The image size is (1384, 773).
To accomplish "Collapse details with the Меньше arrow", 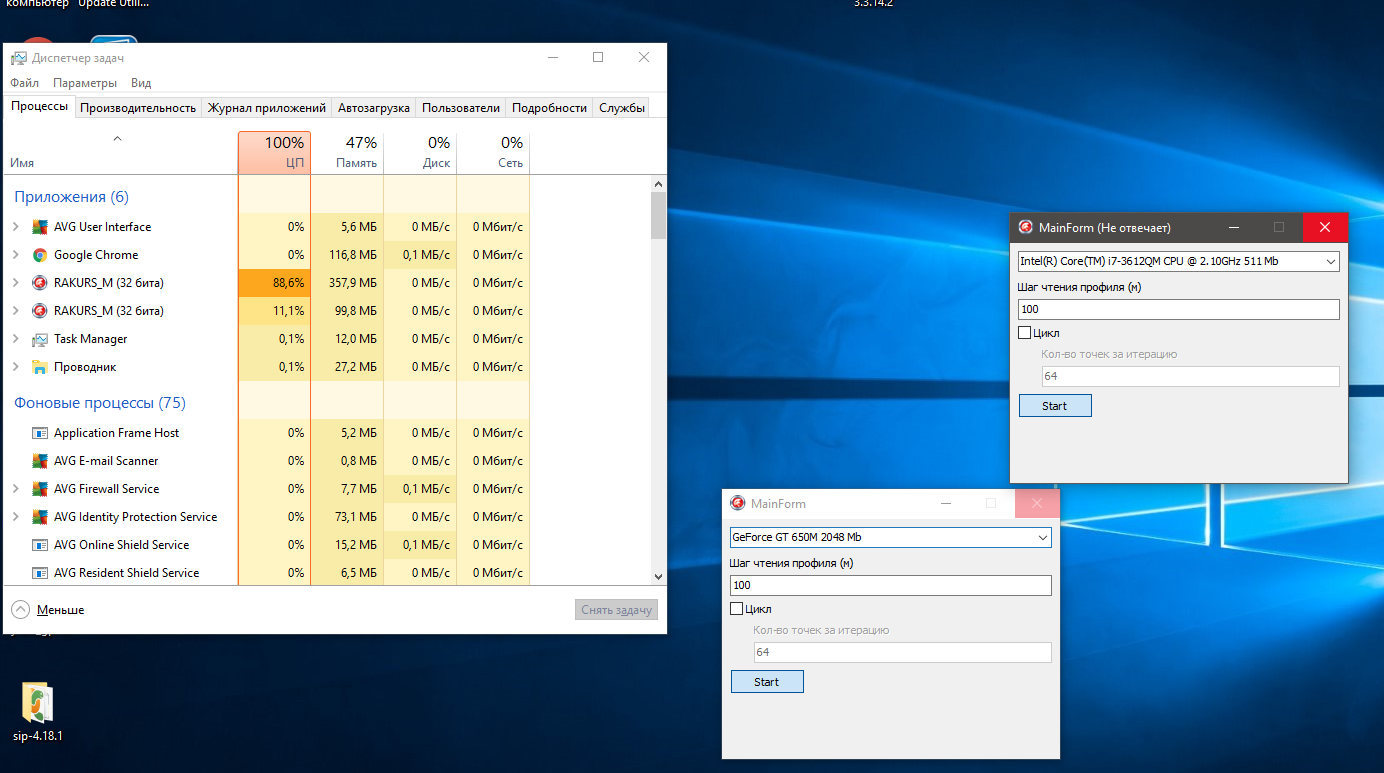I will [x=20, y=609].
